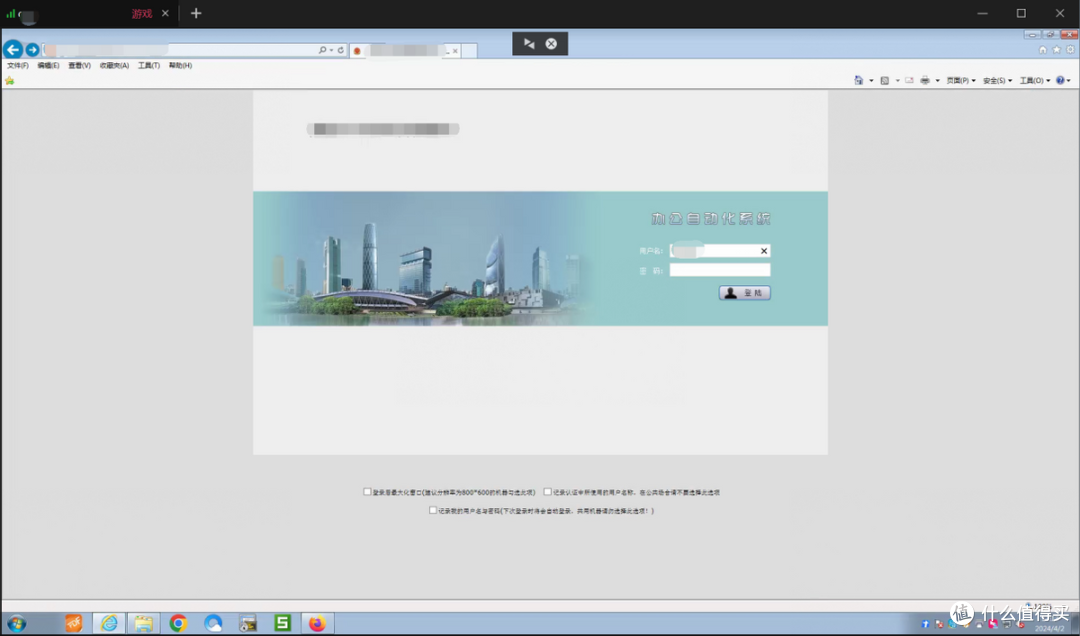This screenshot has width=1080, height=636.
Task: Click the command bar Home icon
Action: [859, 81]
